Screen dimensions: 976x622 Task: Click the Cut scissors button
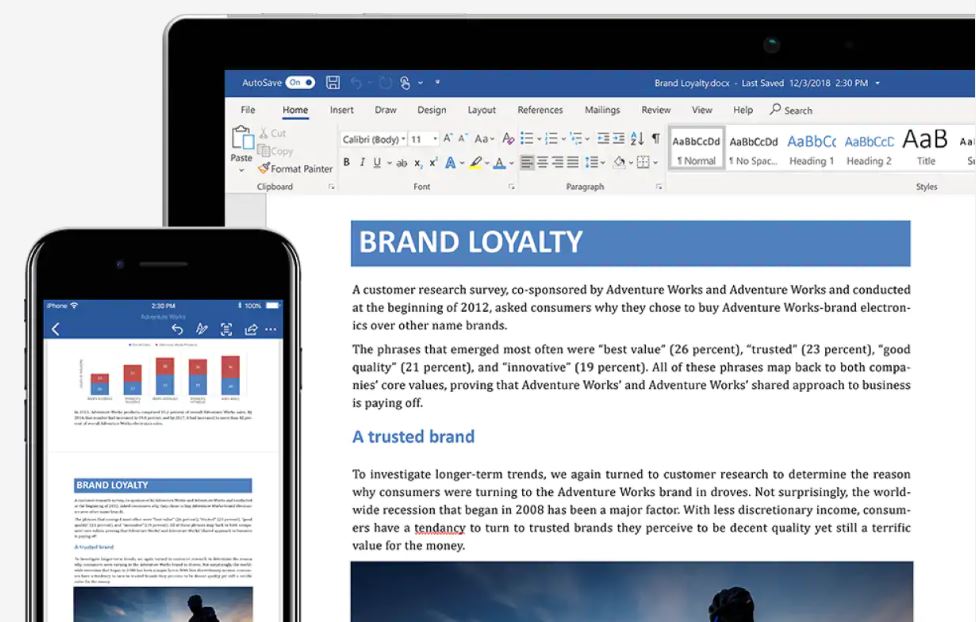pyautogui.click(x=272, y=133)
